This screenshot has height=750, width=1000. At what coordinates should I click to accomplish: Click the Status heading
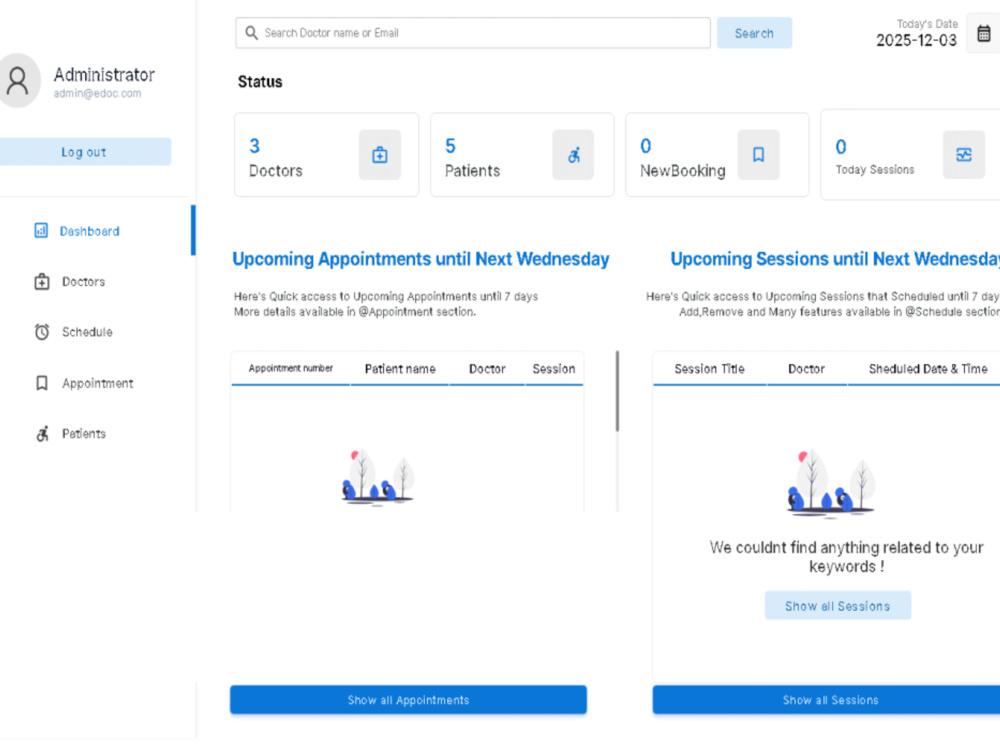tap(260, 82)
